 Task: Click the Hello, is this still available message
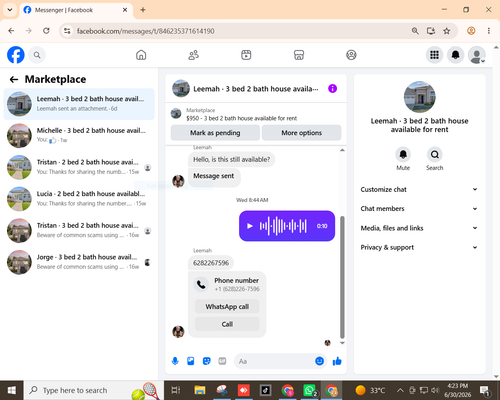click(231, 159)
